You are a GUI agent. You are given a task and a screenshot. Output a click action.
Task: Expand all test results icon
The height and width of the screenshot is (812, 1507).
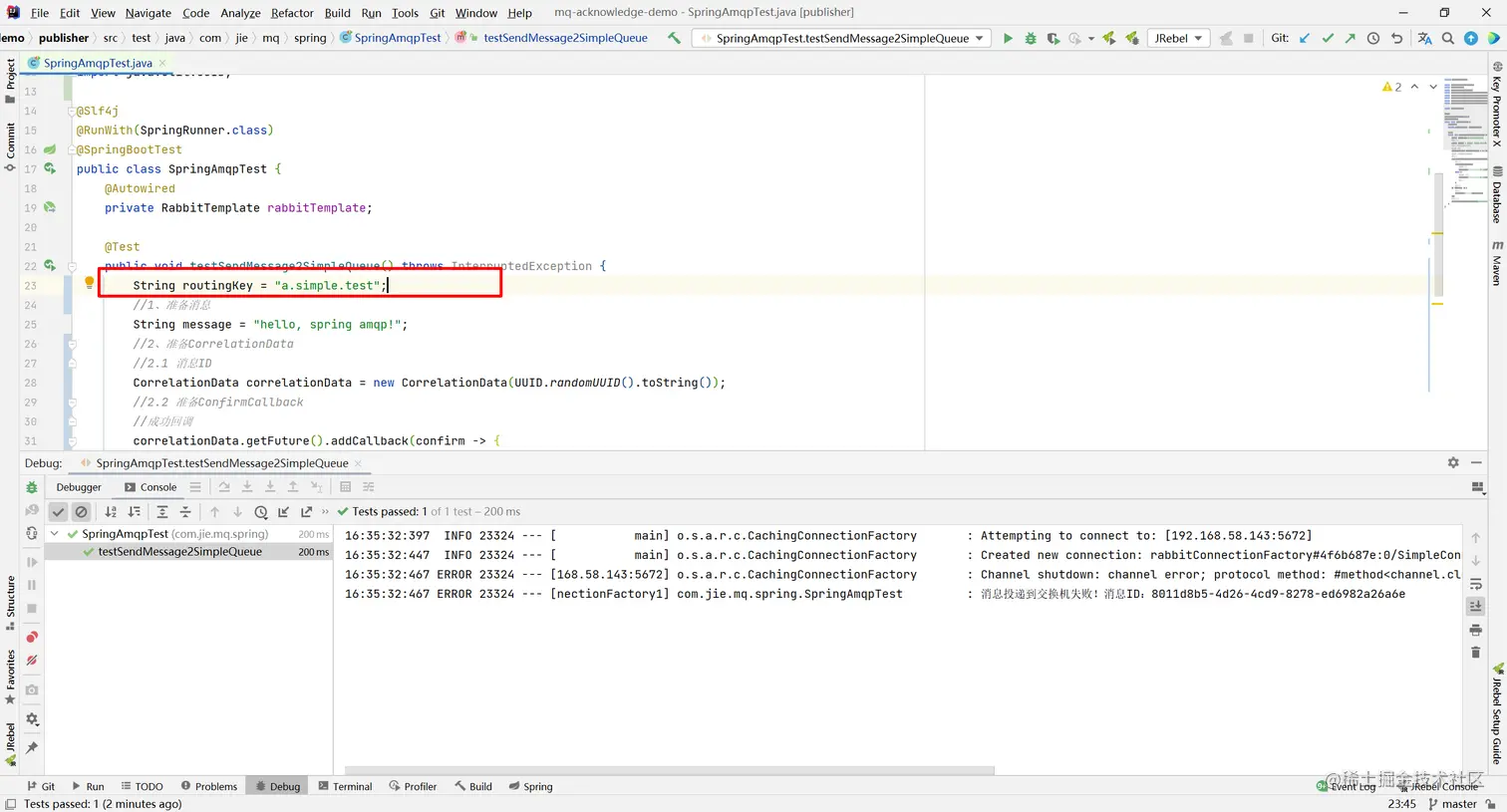pos(162,511)
